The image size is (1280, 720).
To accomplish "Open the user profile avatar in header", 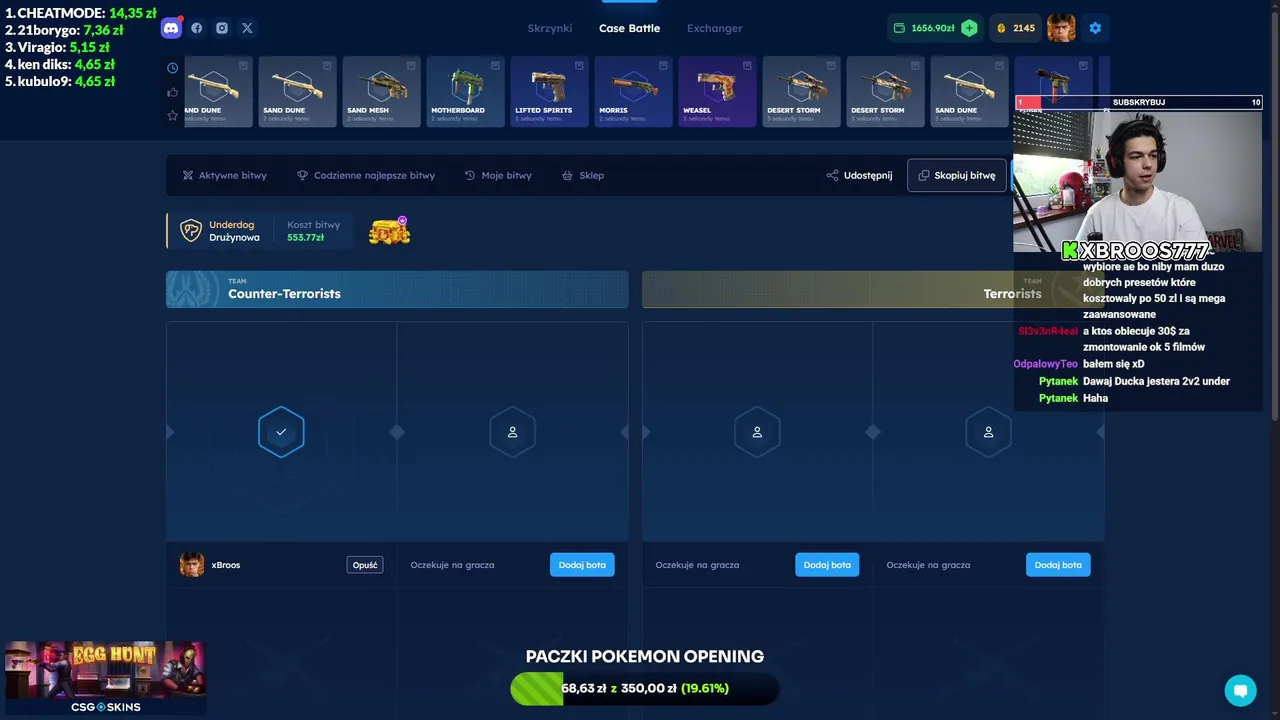I will click(x=1061, y=28).
